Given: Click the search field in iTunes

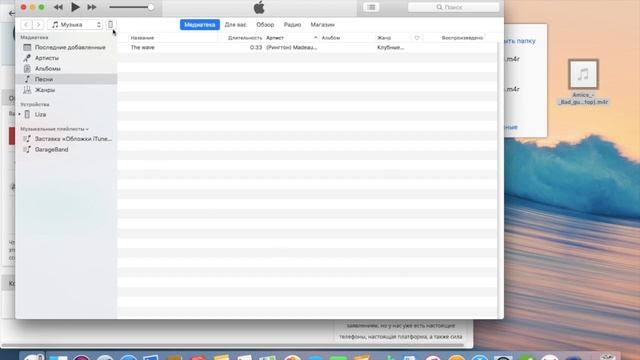Looking at the screenshot, I should 453,7.
